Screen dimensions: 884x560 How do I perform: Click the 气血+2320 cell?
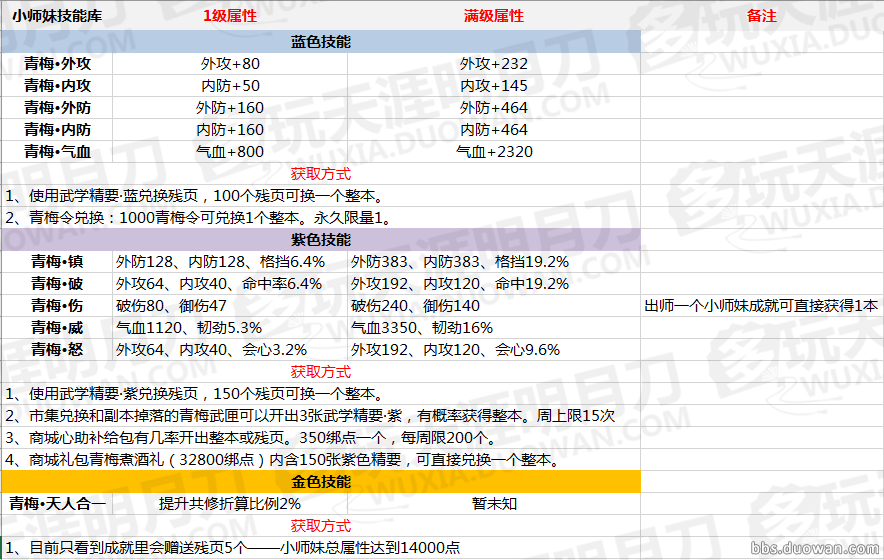pos(494,152)
